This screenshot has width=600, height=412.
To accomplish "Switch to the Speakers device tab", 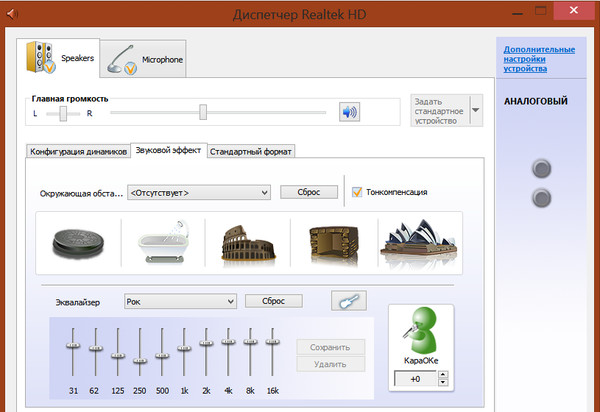I will tap(59, 58).
